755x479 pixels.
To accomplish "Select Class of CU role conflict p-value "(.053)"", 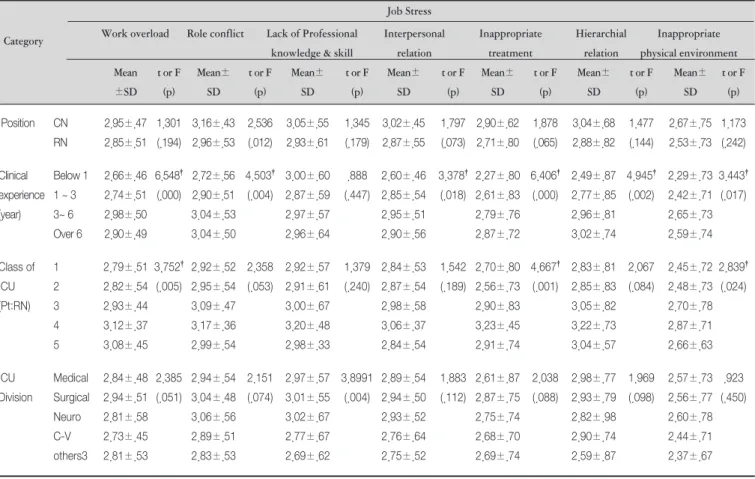I will pyautogui.click(x=260, y=287).
